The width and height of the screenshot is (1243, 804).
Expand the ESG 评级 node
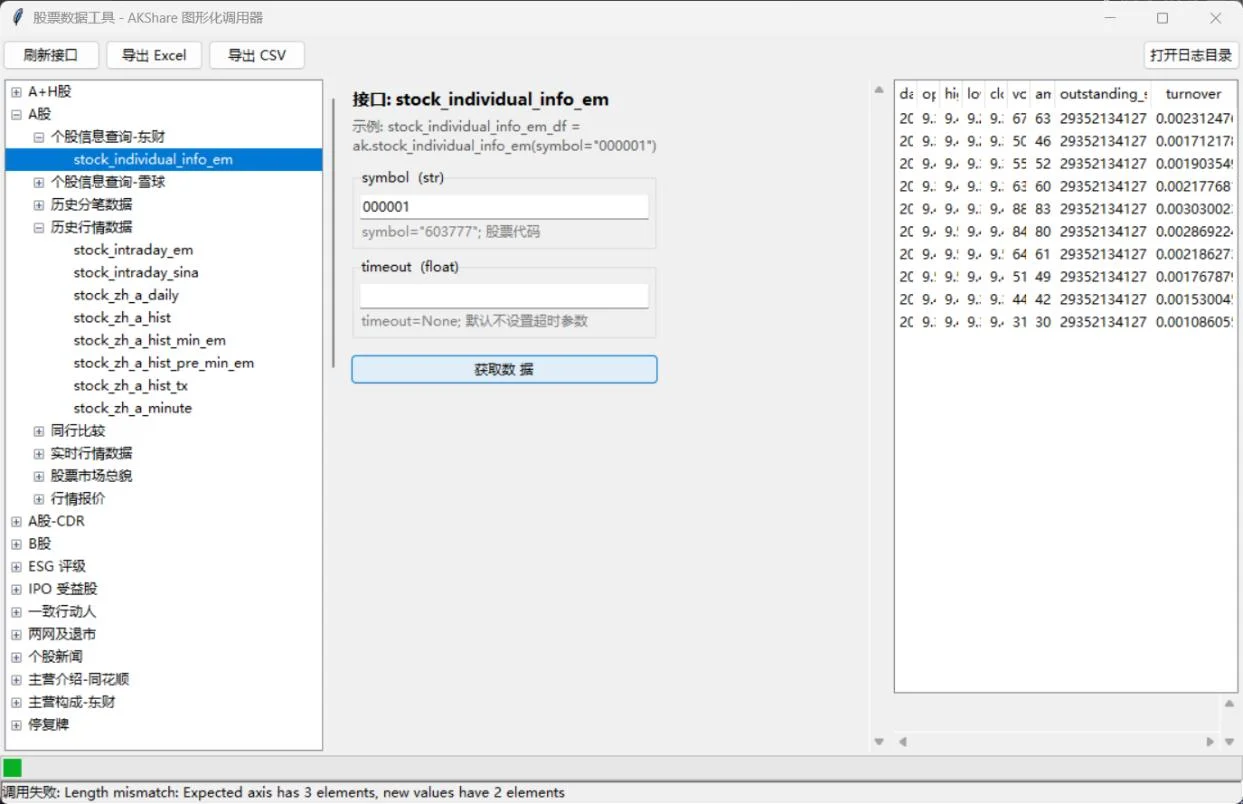point(16,566)
